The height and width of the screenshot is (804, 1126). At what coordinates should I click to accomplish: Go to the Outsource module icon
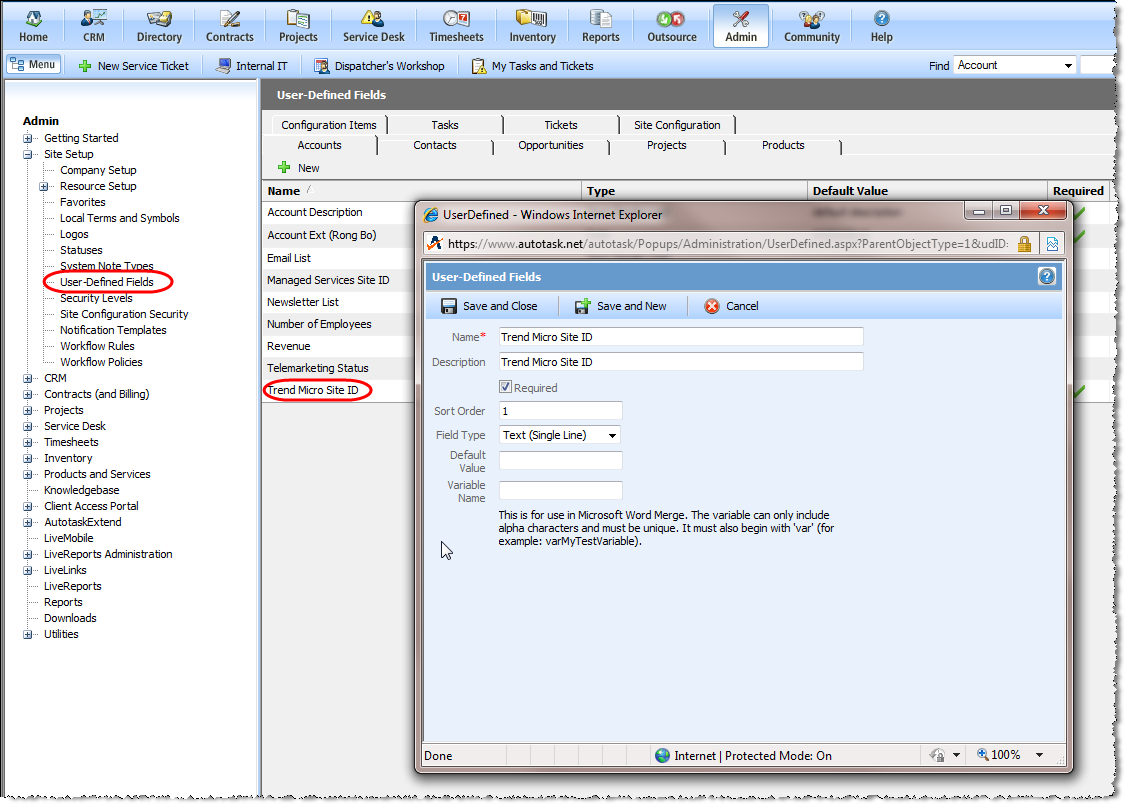coord(671,18)
